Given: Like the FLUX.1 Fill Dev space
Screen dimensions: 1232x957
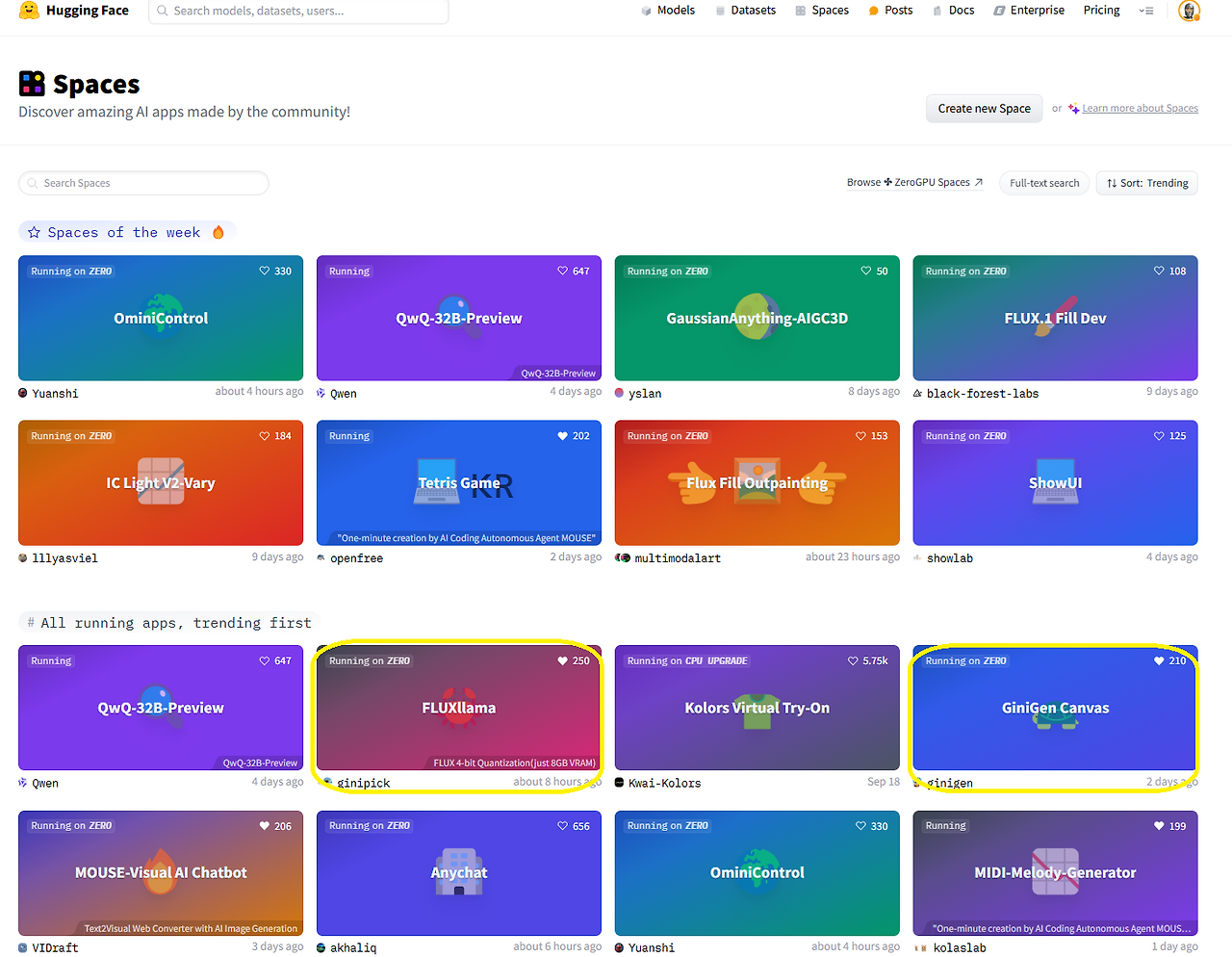Looking at the screenshot, I should [1159, 272].
